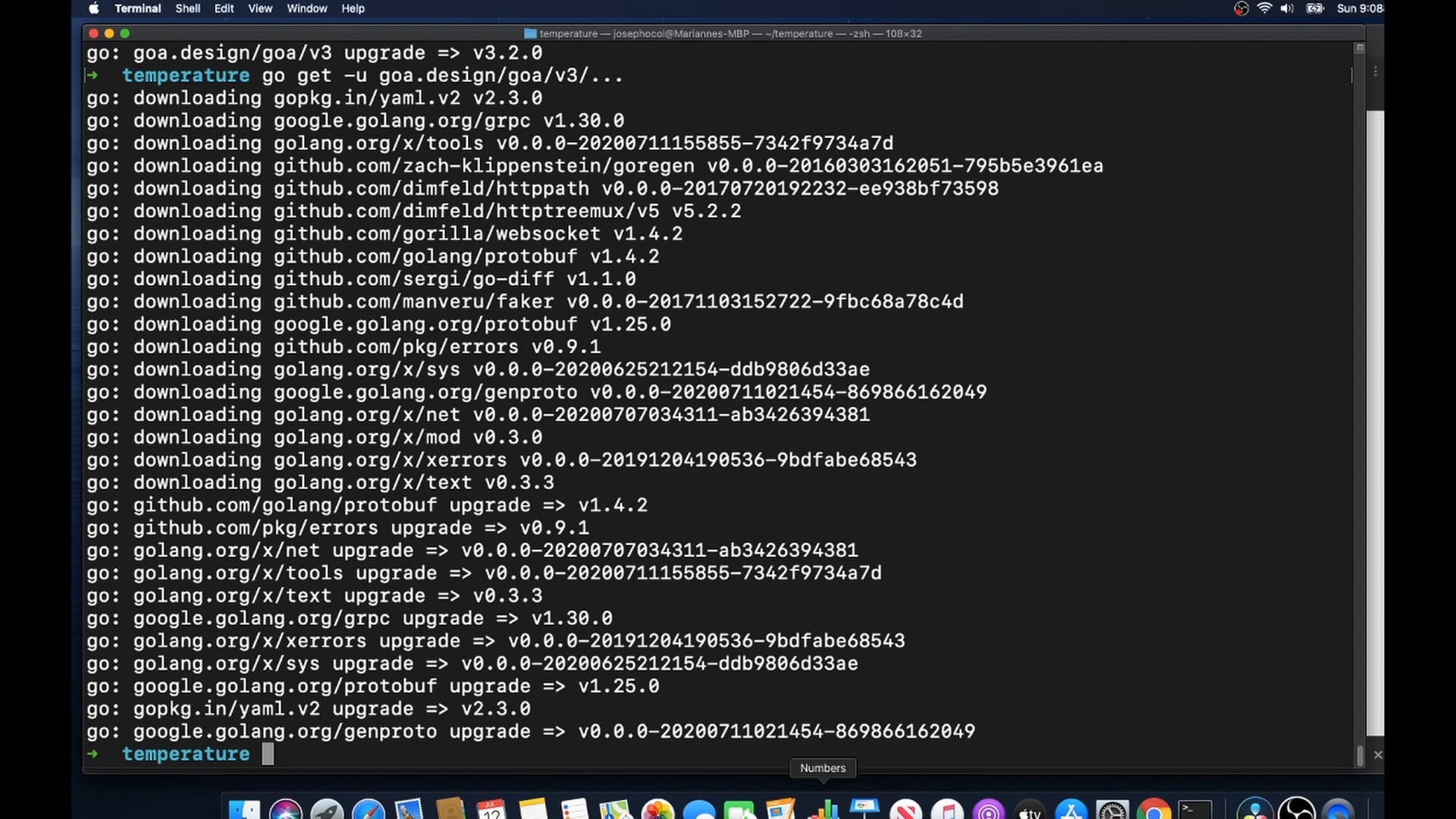Open the Shell menu
The width and height of the screenshot is (1456, 819).
pos(187,8)
